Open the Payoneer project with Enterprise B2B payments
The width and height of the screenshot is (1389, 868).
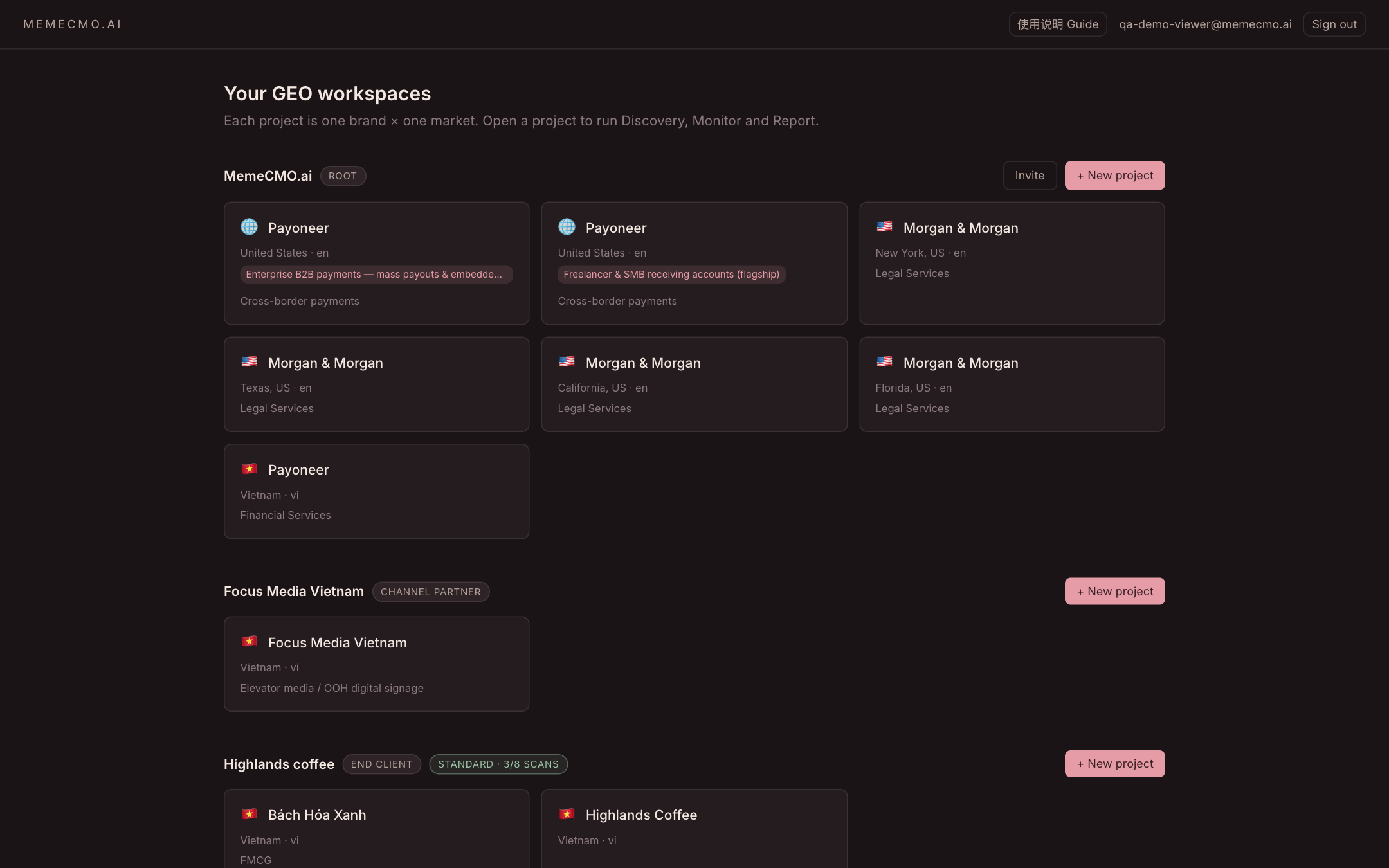tap(298, 228)
